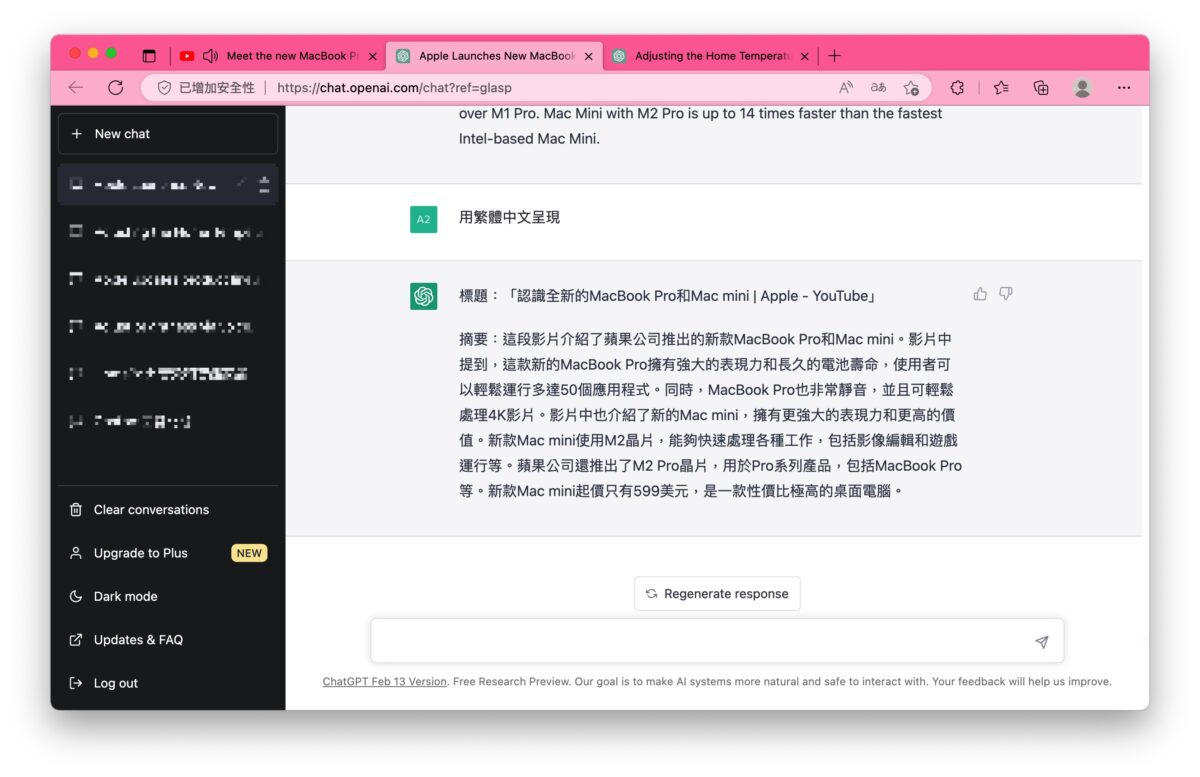Image resolution: width=1200 pixels, height=777 pixels.
Task: Open browser Extensions puzzle icon
Action: (x=957, y=88)
